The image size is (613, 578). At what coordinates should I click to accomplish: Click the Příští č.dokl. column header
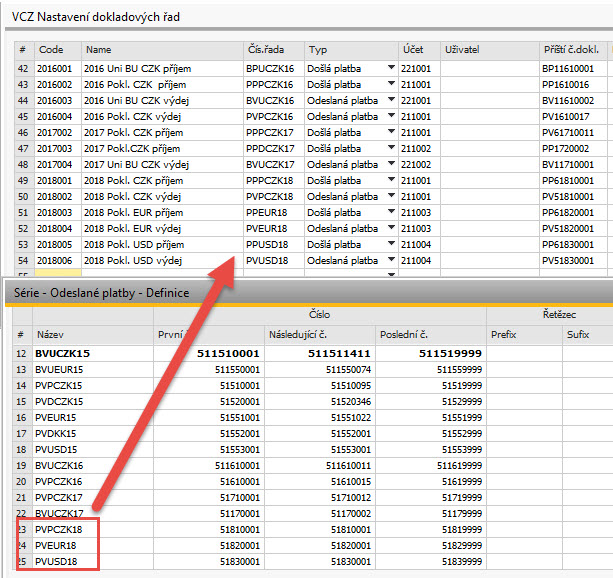(x=573, y=50)
